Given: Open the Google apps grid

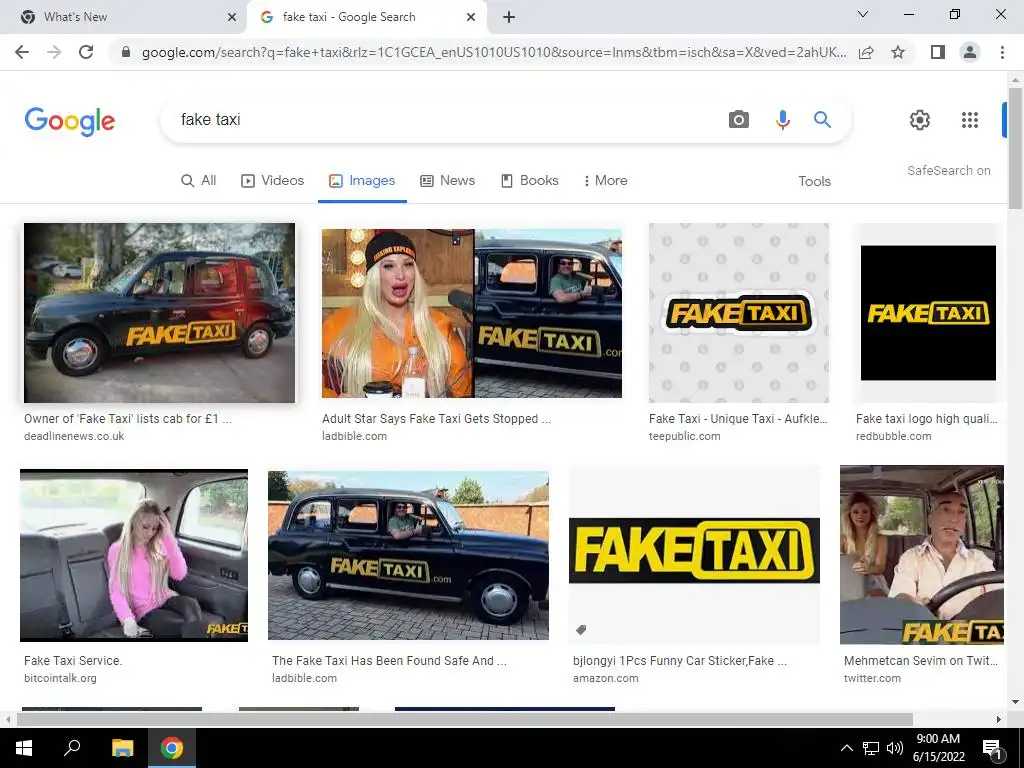Looking at the screenshot, I should coord(970,120).
